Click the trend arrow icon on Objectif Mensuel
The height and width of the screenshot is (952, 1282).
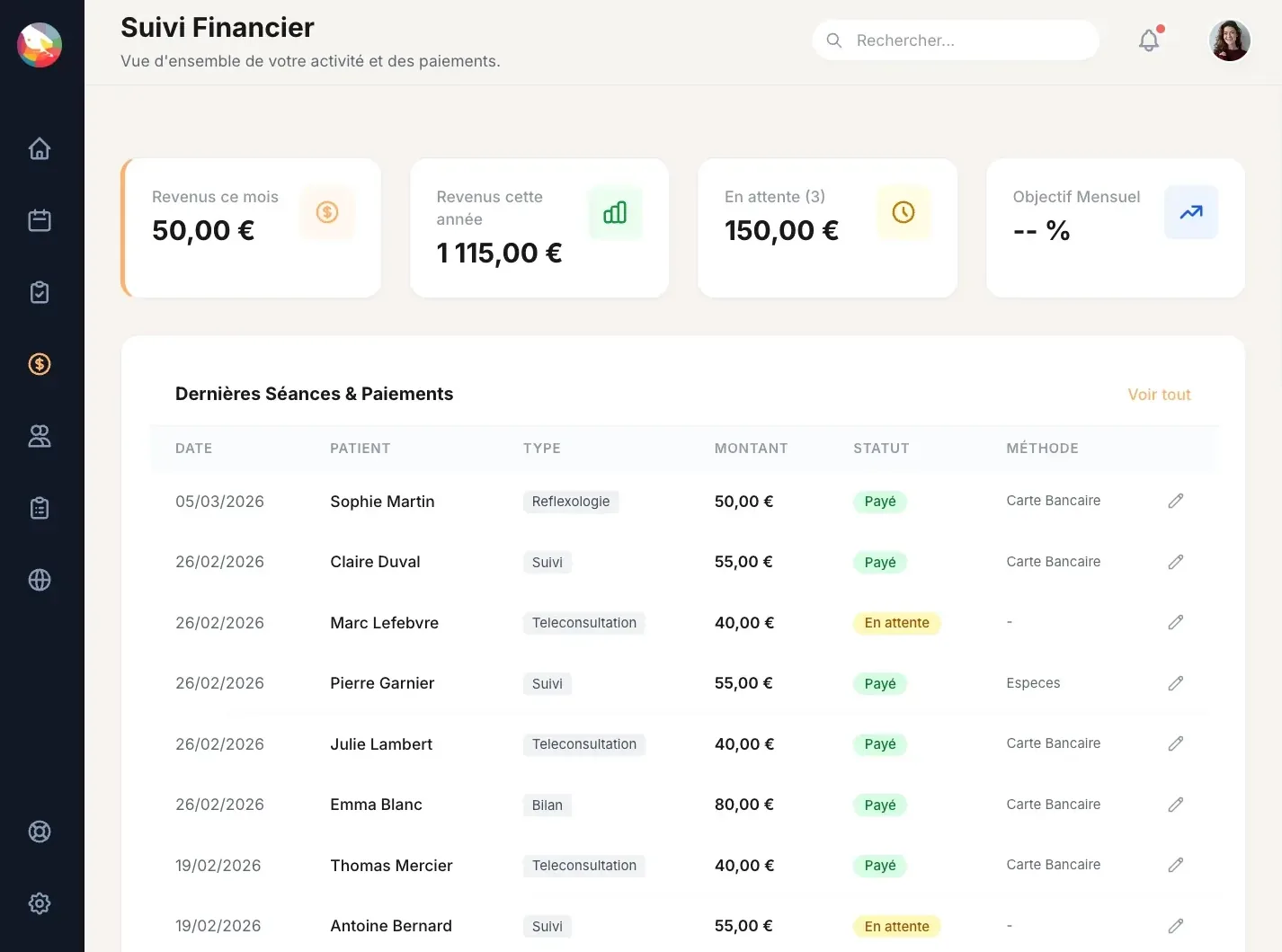(1190, 212)
